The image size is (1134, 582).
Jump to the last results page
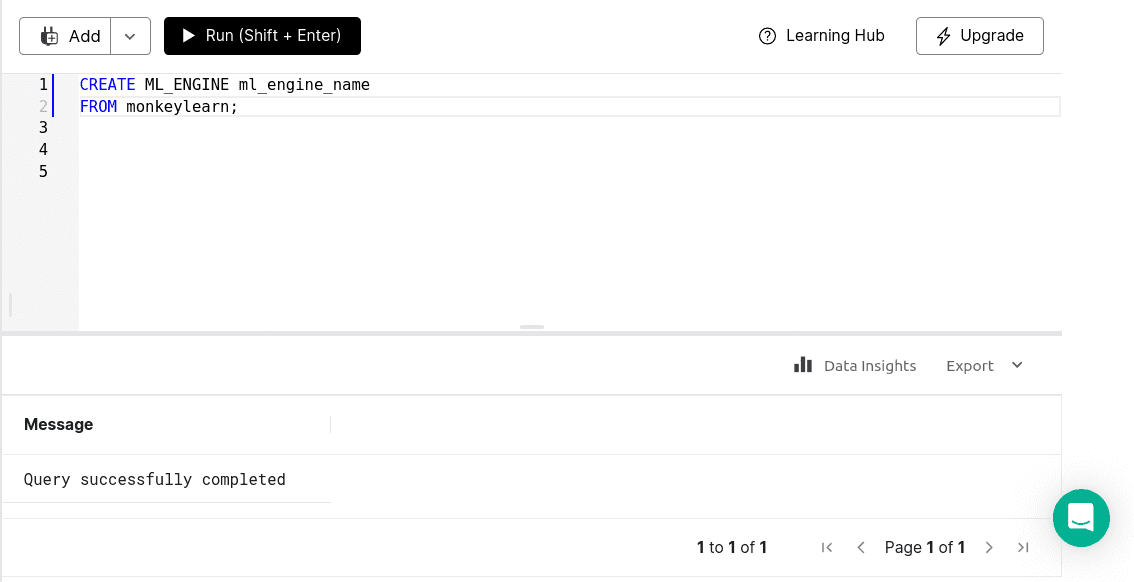(1023, 547)
